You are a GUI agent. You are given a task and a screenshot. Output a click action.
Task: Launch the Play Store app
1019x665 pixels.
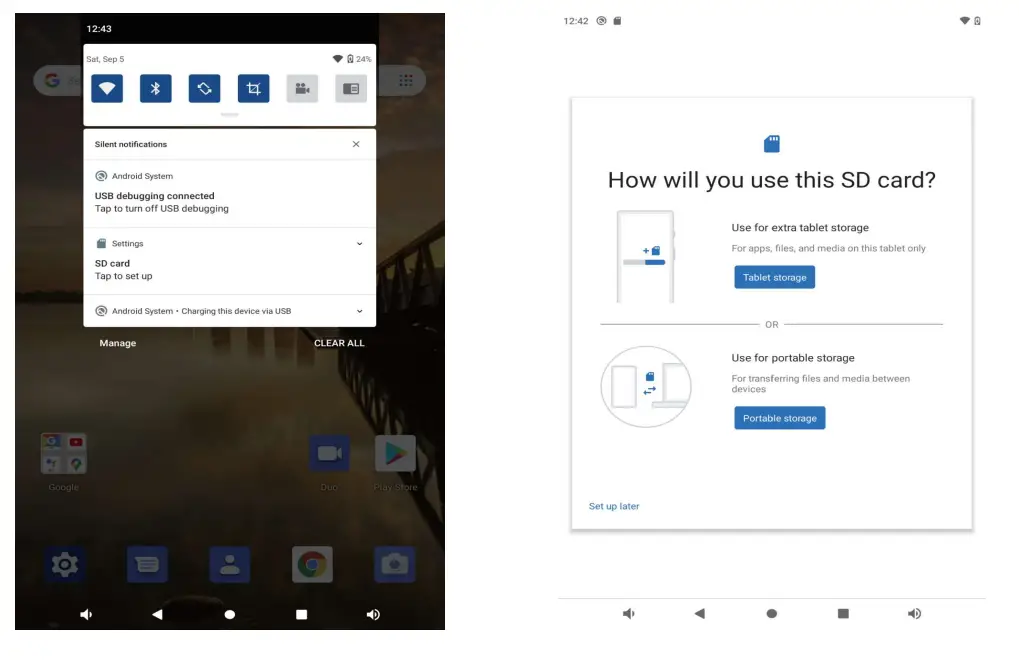click(x=395, y=454)
